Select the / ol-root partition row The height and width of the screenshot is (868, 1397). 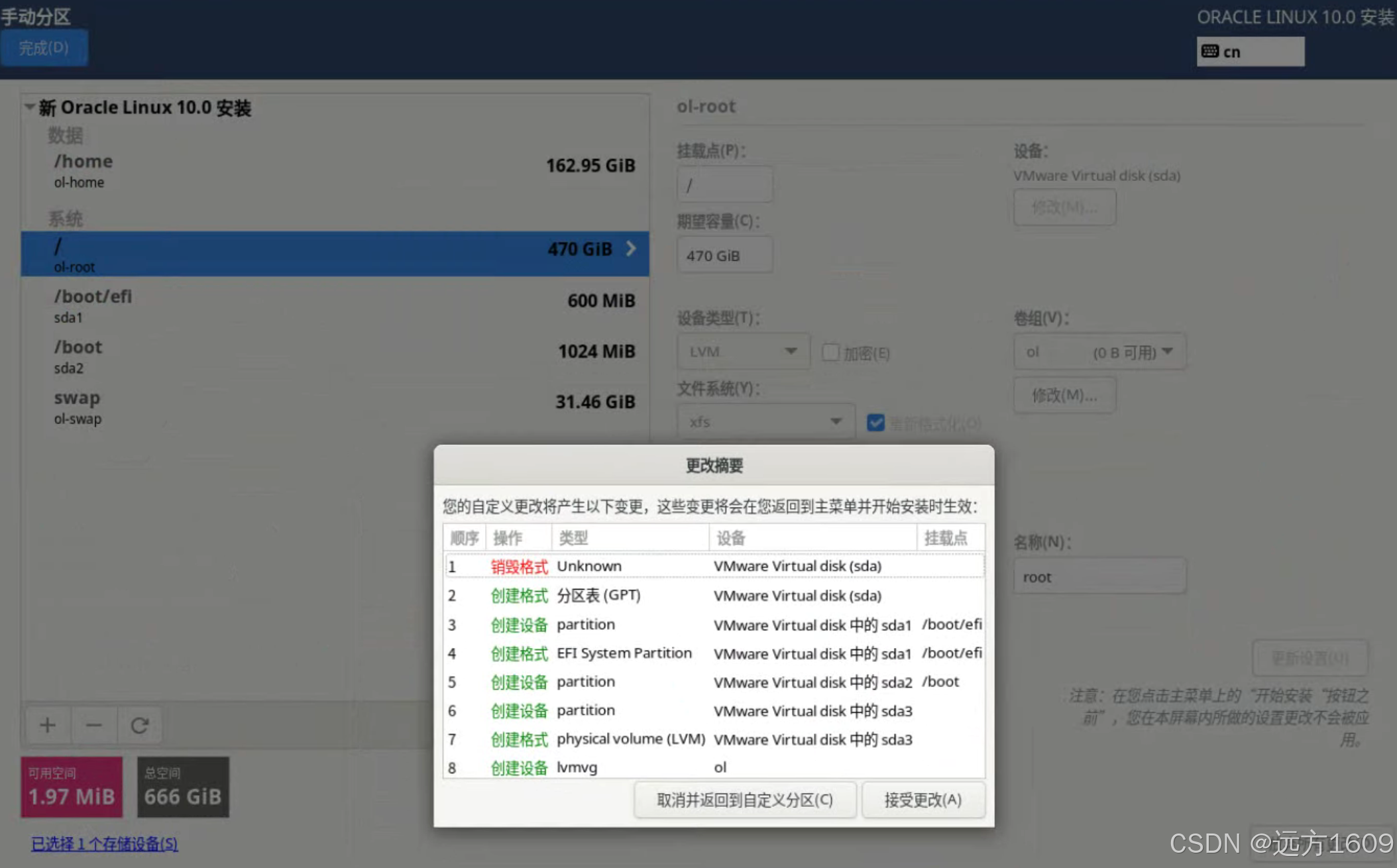point(335,254)
